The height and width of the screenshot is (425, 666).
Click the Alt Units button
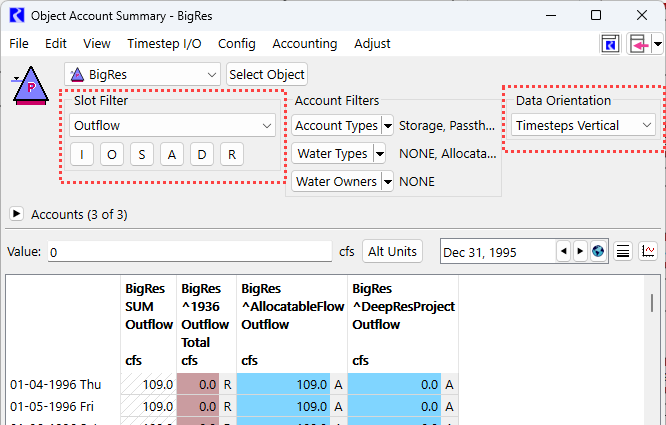pyautogui.click(x=392, y=252)
